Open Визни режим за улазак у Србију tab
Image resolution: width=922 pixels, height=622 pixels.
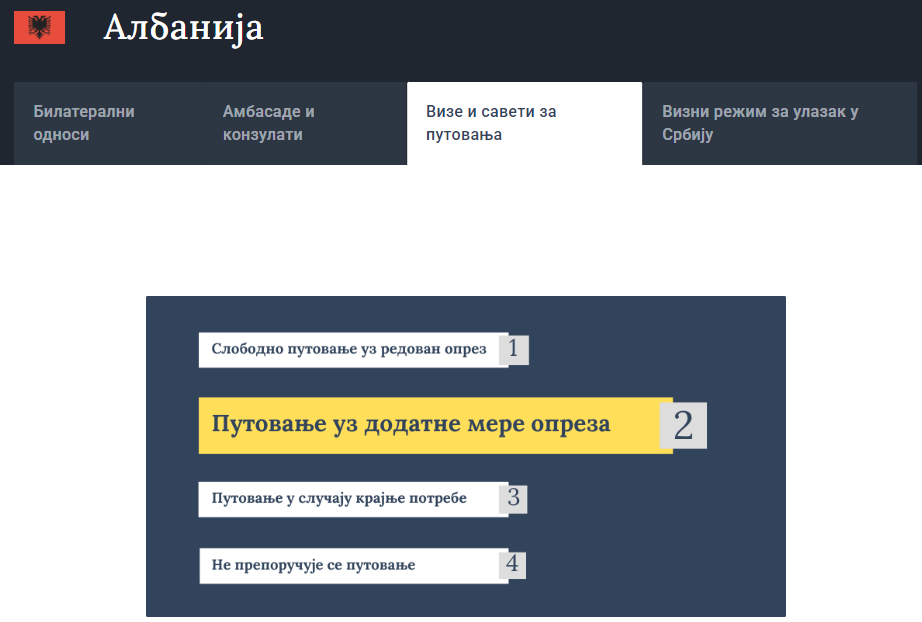tap(760, 123)
